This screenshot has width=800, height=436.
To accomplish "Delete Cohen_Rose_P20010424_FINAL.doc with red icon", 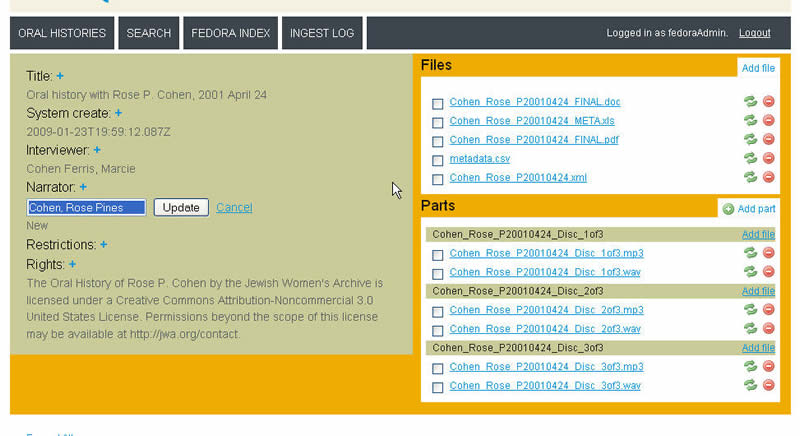I will (768, 101).
